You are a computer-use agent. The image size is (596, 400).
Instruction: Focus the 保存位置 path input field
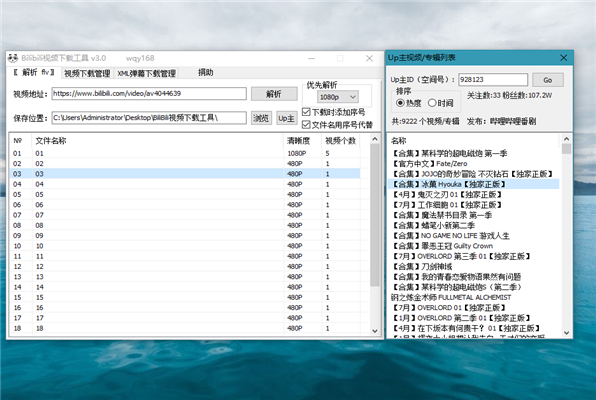pos(149,118)
